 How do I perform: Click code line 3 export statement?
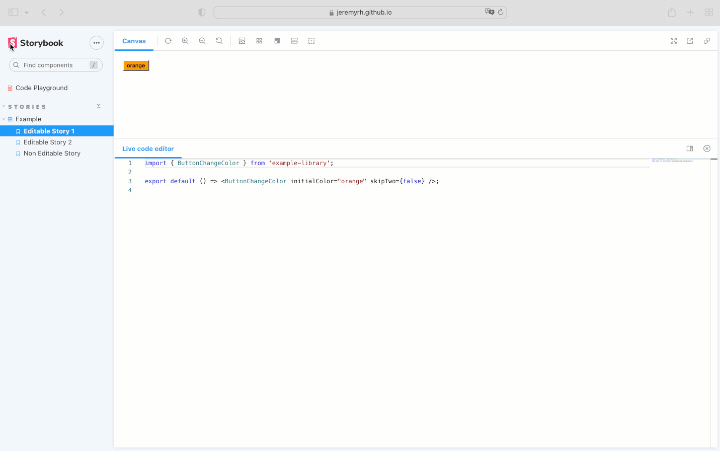(x=292, y=181)
